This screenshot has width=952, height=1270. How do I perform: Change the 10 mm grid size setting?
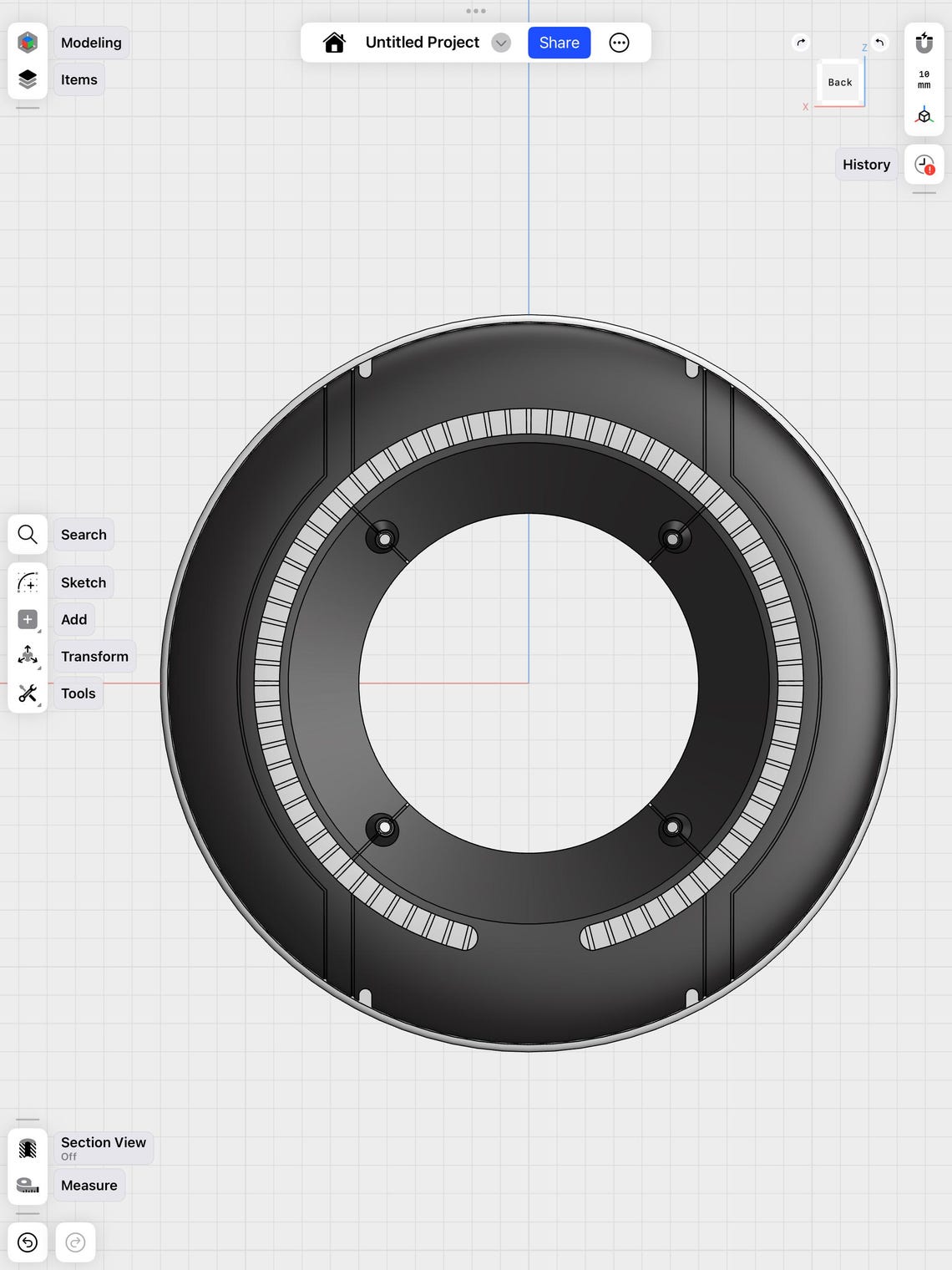(924, 79)
